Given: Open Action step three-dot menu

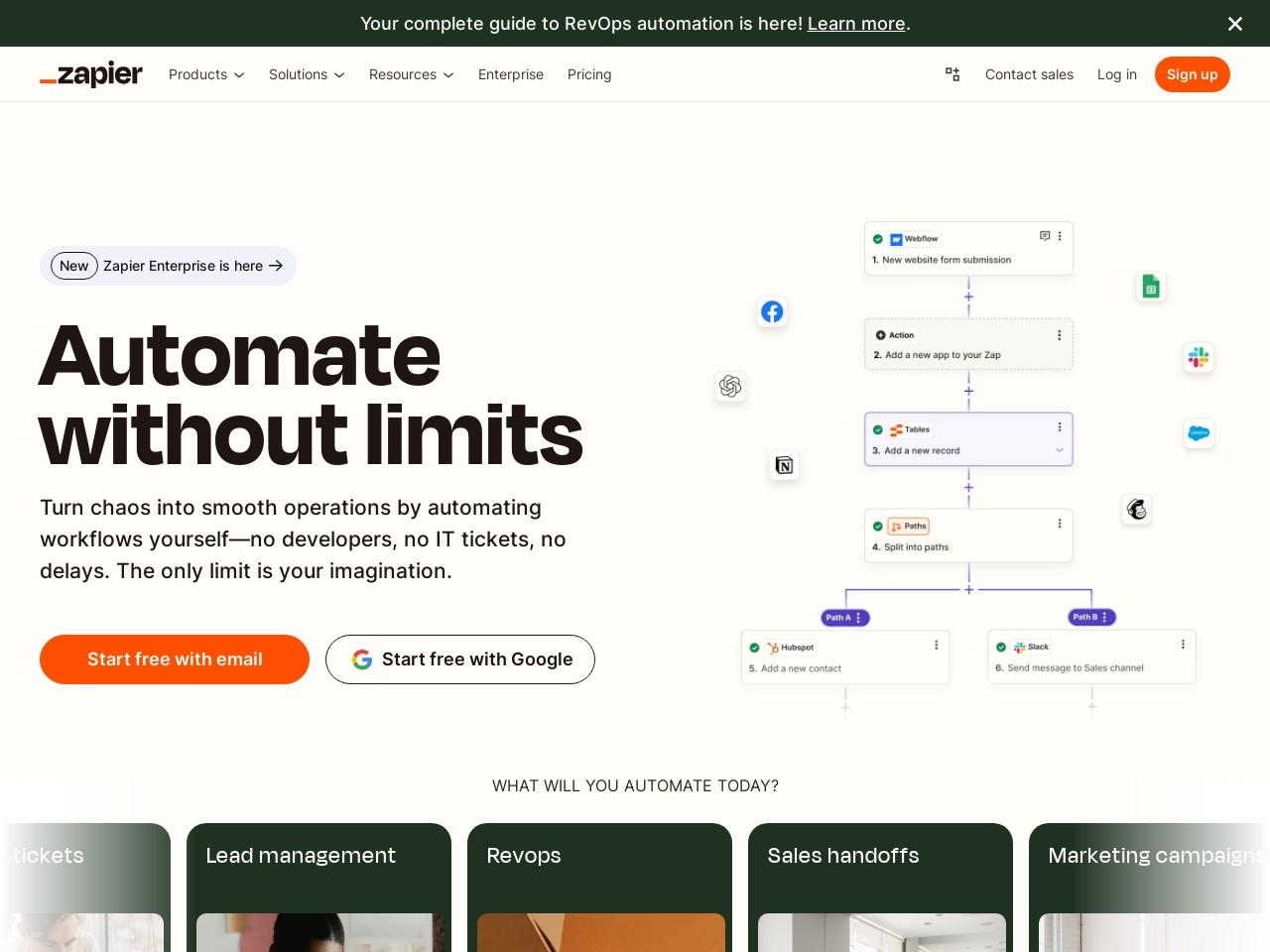Looking at the screenshot, I should click(1060, 335).
